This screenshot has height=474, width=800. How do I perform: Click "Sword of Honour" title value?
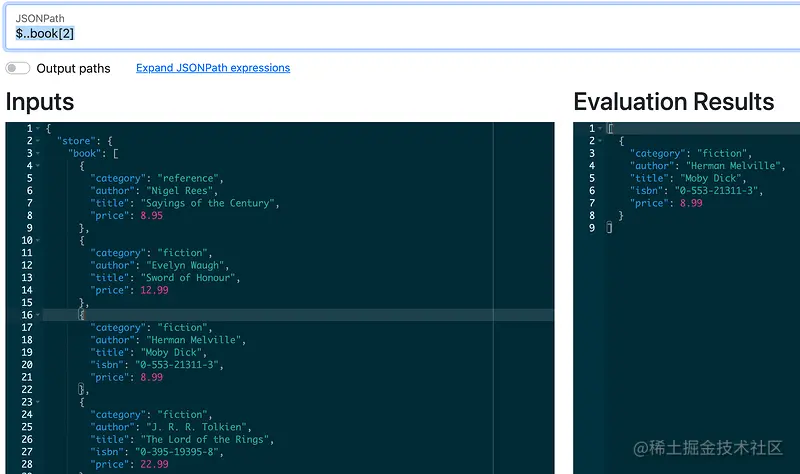click(x=188, y=278)
